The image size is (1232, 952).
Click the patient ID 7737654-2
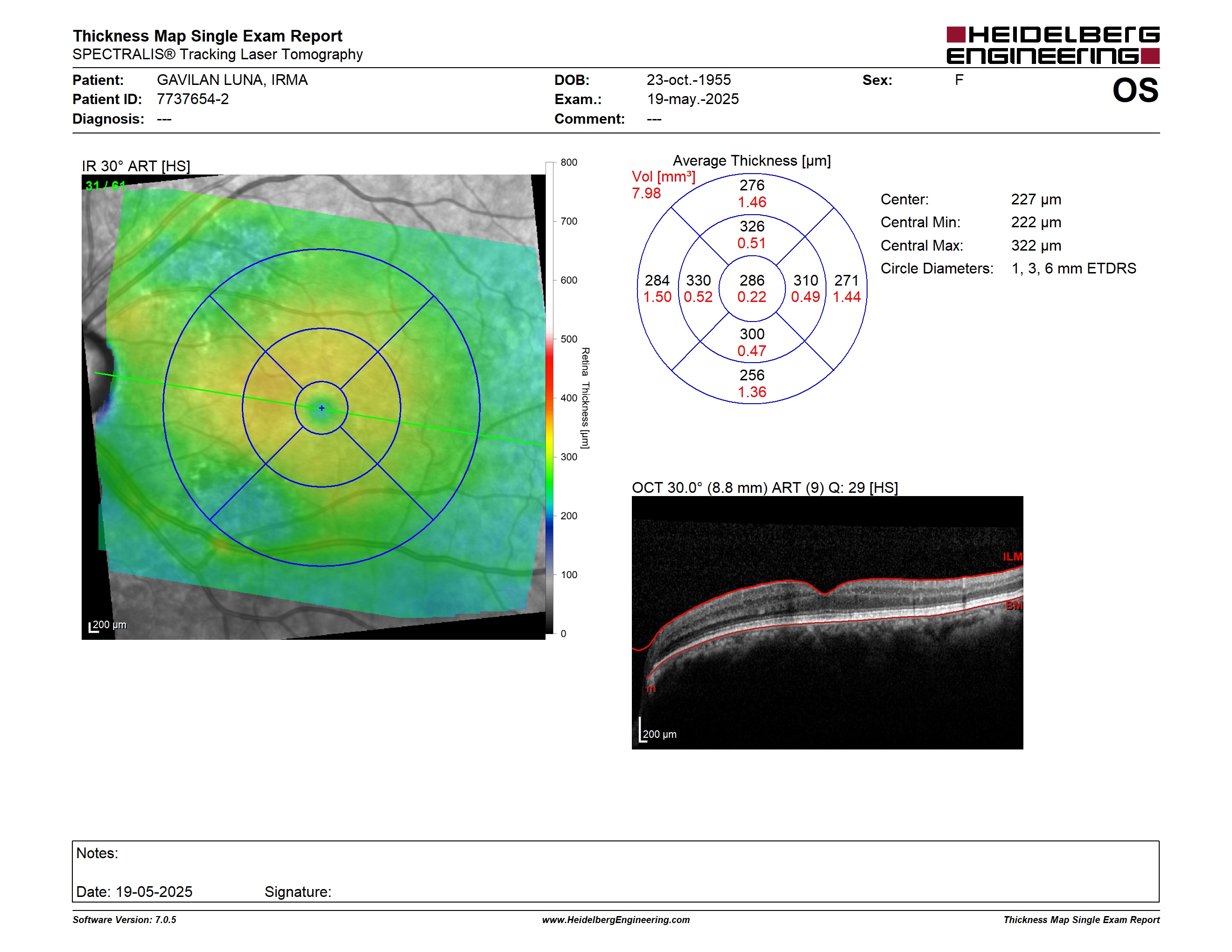(x=193, y=99)
